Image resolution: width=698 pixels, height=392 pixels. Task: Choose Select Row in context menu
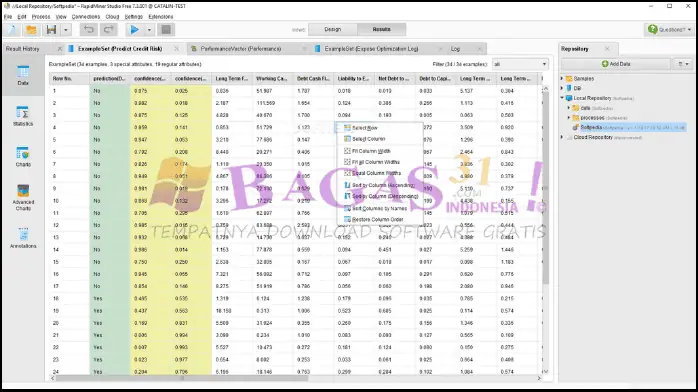[380, 128]
